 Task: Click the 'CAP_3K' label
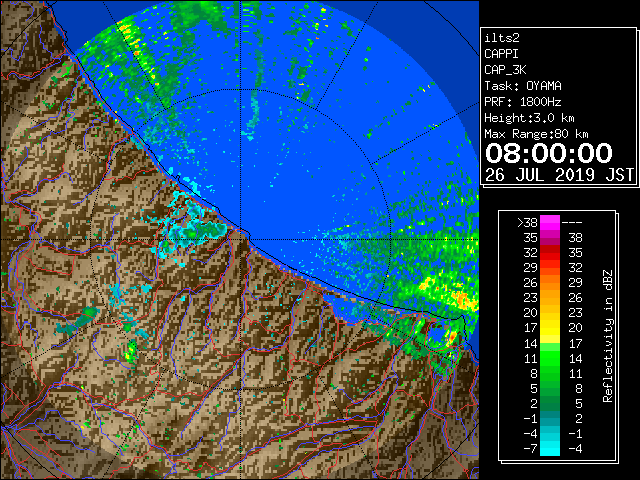click(x=505, y=70)
